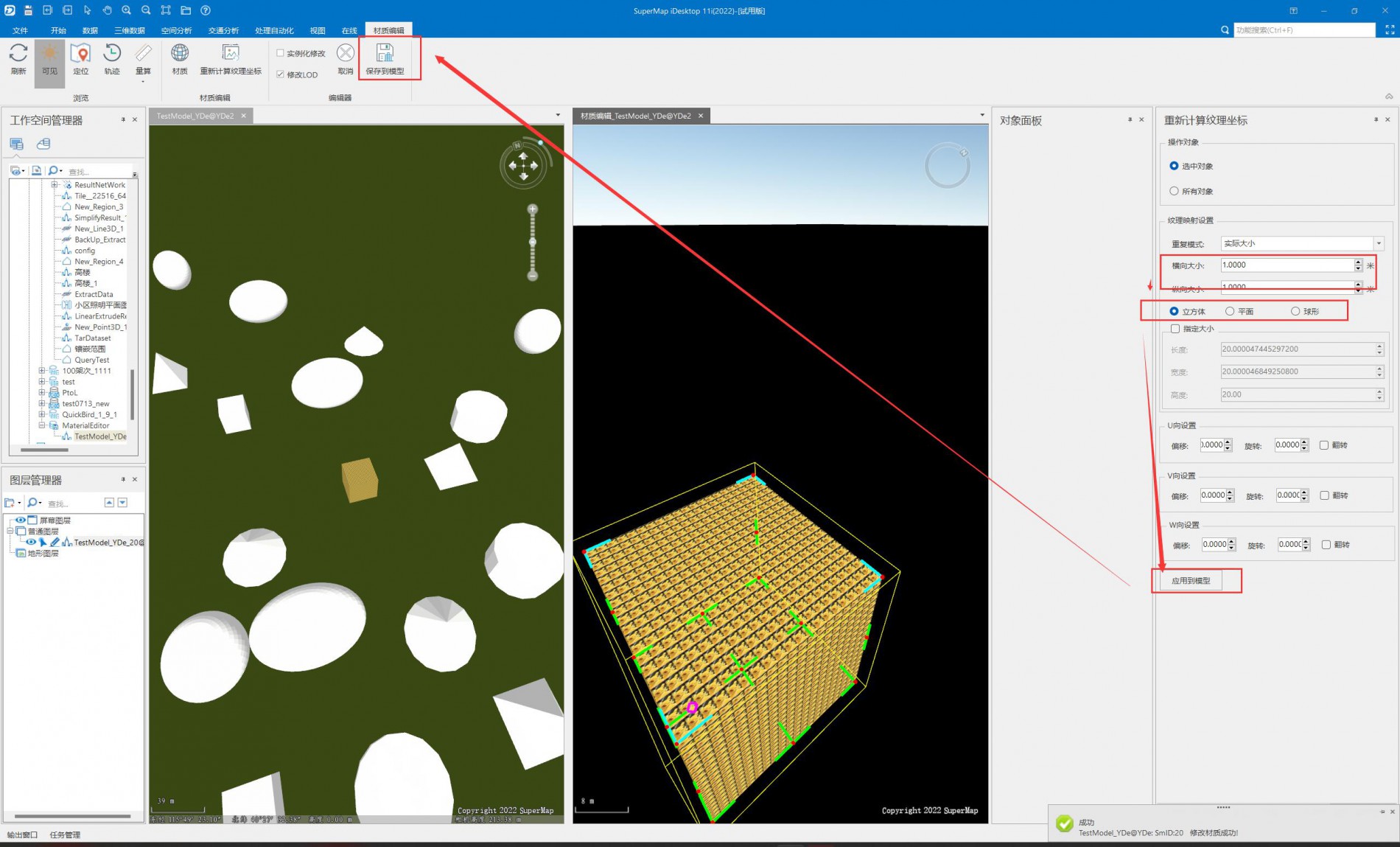The height and width of the screenshot is (847, 1400).
Task: Switch to the View (视图) ribbon tab
Action: coord(318,30)
